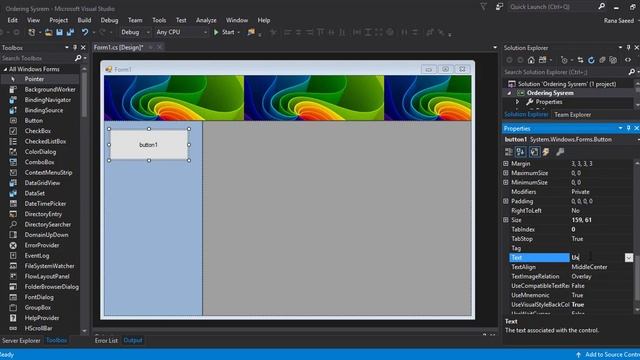Click the Rana Saeed account name

(619, 20)
